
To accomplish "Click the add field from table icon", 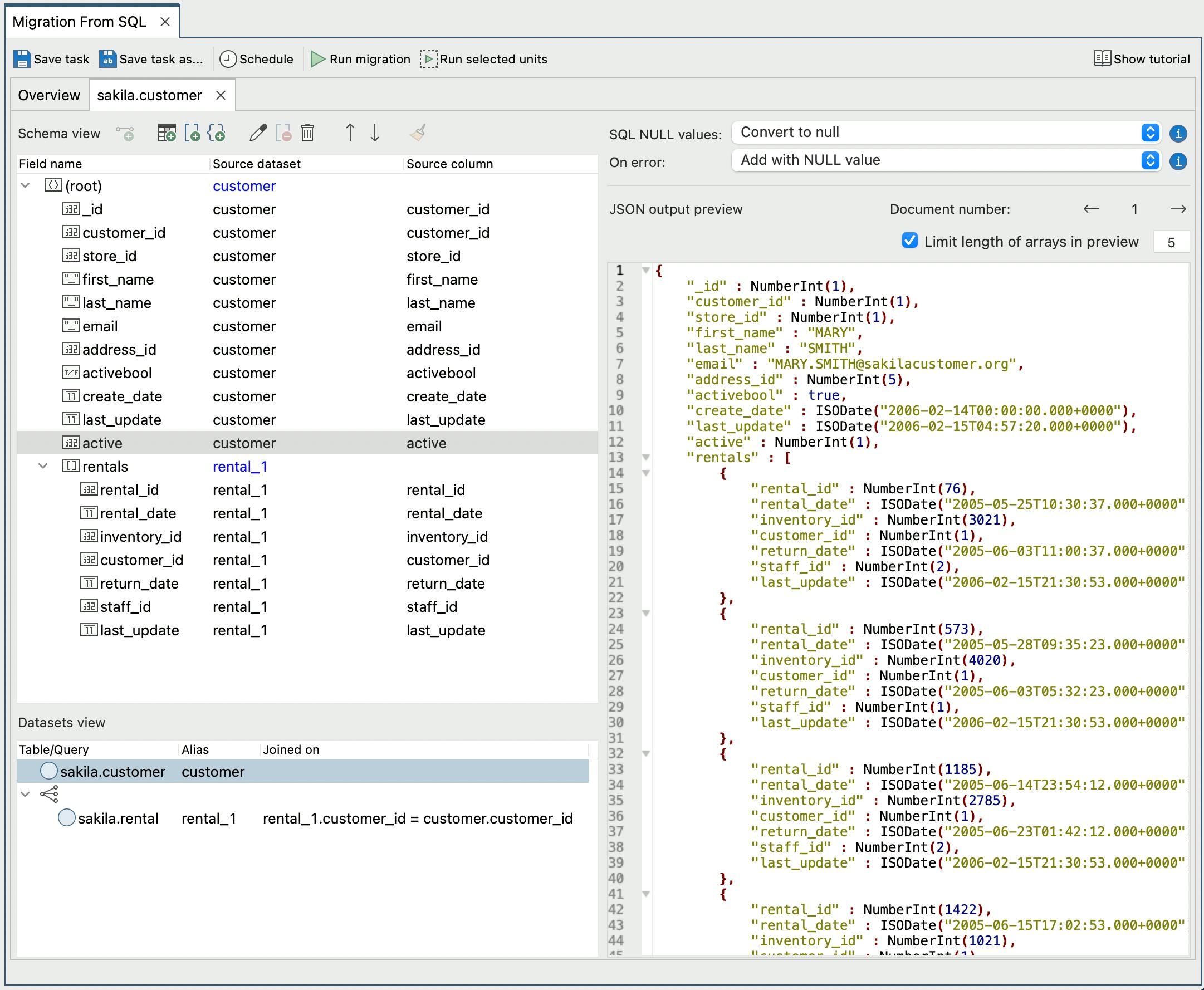I will 166,133.
